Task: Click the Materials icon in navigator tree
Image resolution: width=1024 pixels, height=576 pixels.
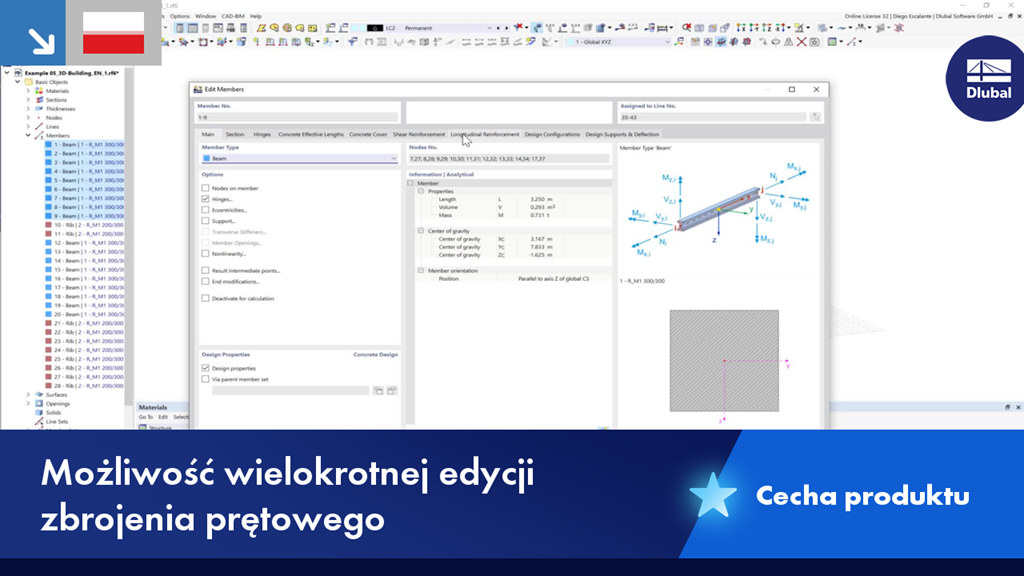Action: 39,91
